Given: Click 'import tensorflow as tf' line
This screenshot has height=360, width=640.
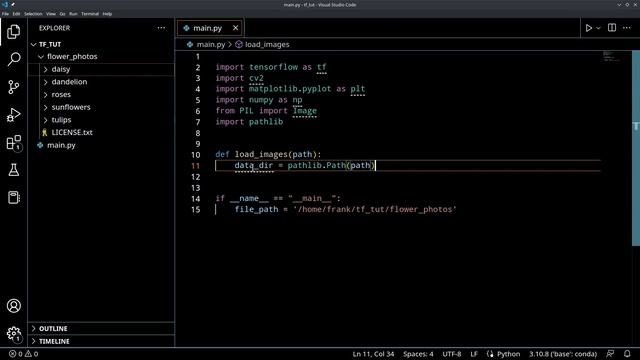Looking at the screenshot, I should (271, 67).
